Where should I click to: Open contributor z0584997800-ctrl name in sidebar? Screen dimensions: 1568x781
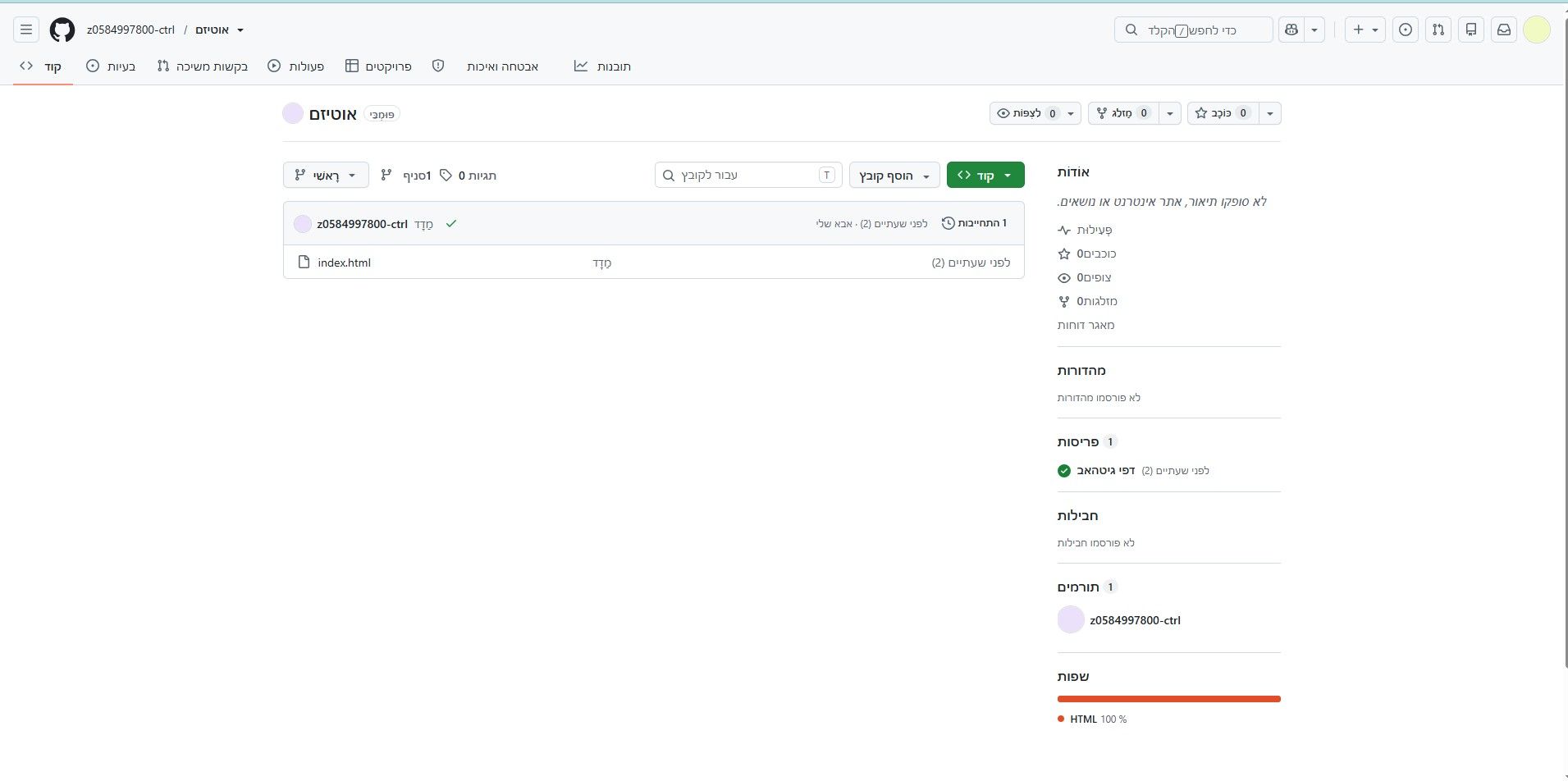tap(1135, 620)
